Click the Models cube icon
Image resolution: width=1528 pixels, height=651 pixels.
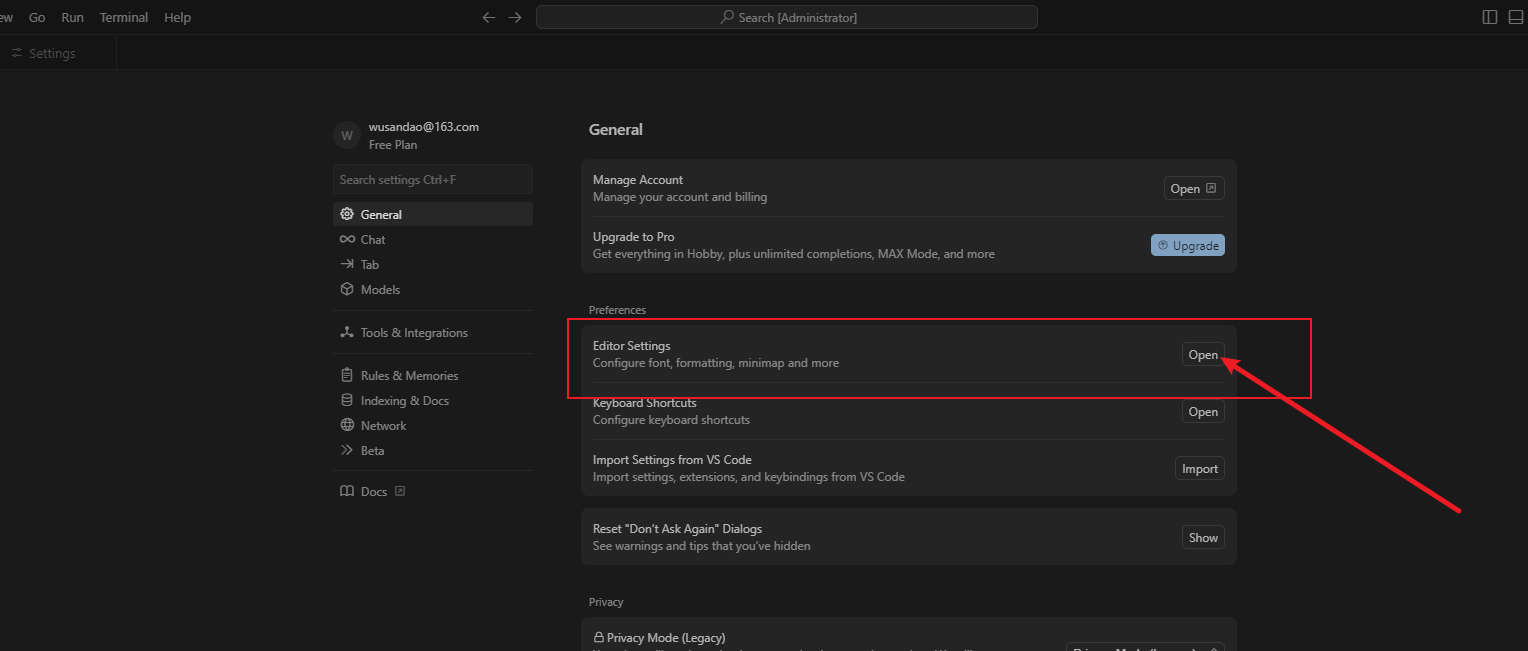point(347,289)
